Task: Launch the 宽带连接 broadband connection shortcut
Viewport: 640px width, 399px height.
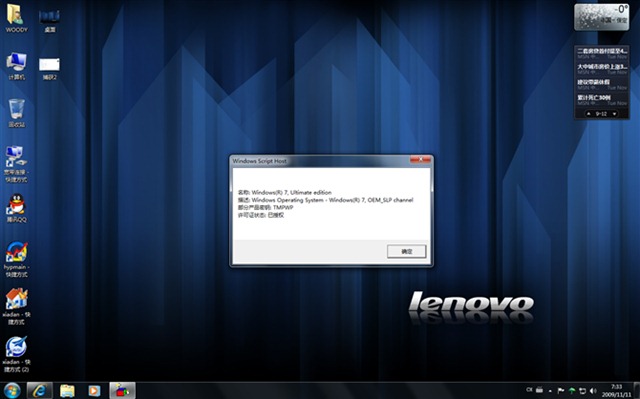Action: pyautogui.click(x=16, y=164)
